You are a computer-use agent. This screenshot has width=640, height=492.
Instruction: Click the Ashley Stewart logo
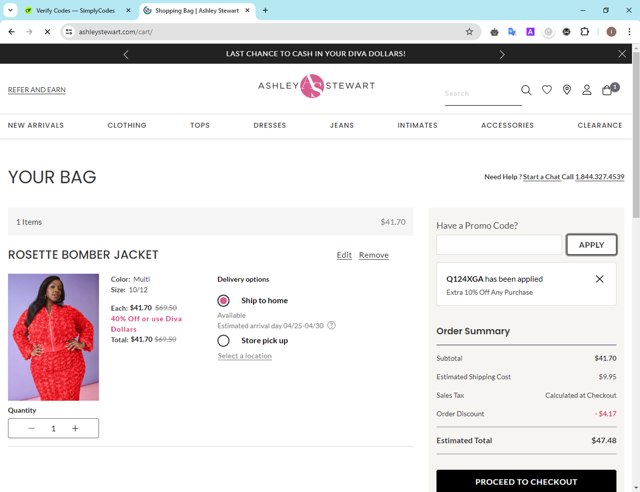tap(316, 86)
